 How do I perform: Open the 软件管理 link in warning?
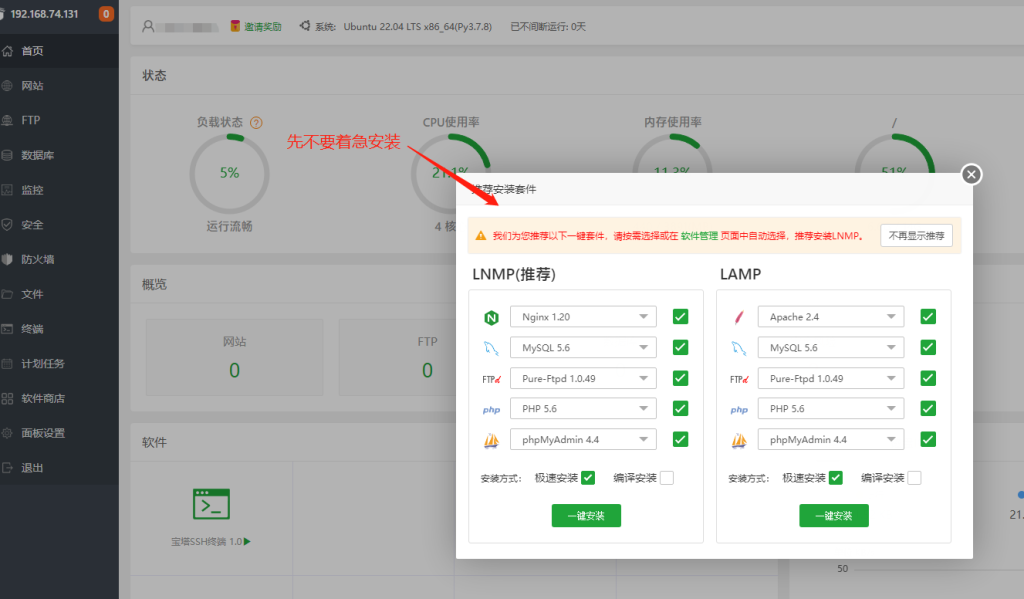[x=699, y=236]
